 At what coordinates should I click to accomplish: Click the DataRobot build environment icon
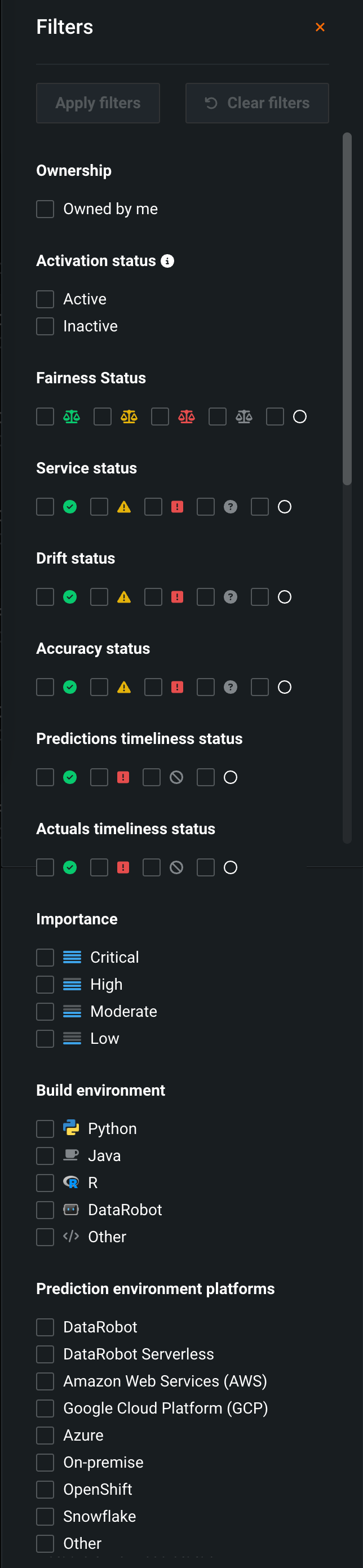[x=71, y=1209]
